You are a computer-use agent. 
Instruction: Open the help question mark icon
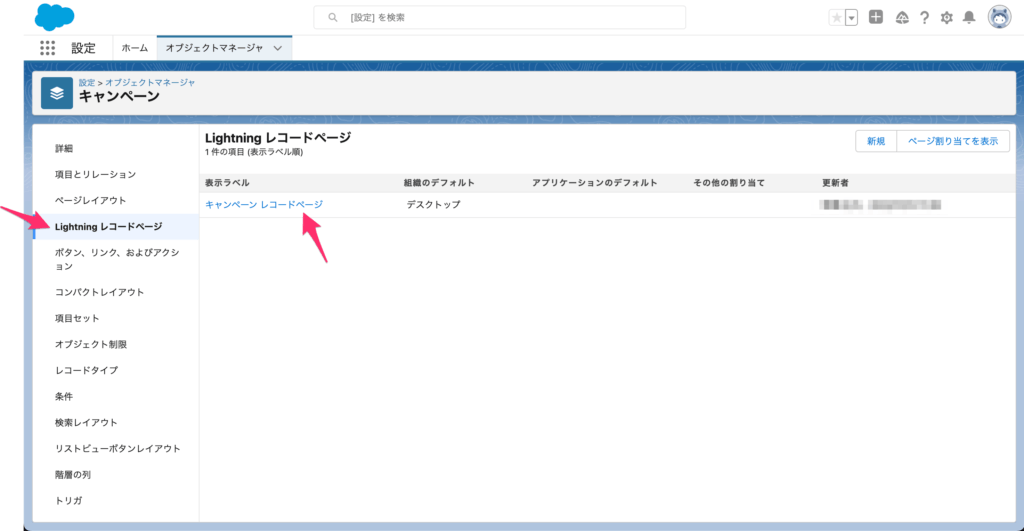coord(924,18)
